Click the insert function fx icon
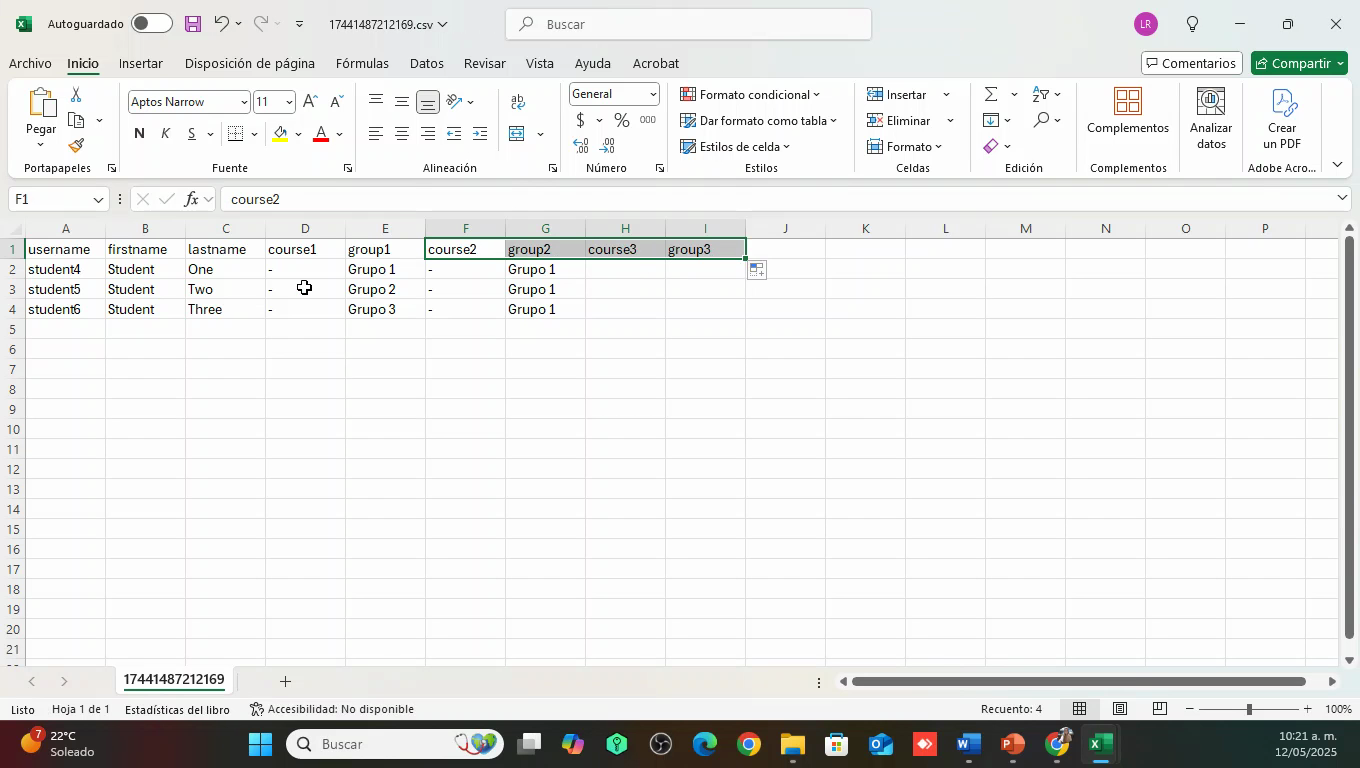1360x768 pixels. tap(191, 199)
